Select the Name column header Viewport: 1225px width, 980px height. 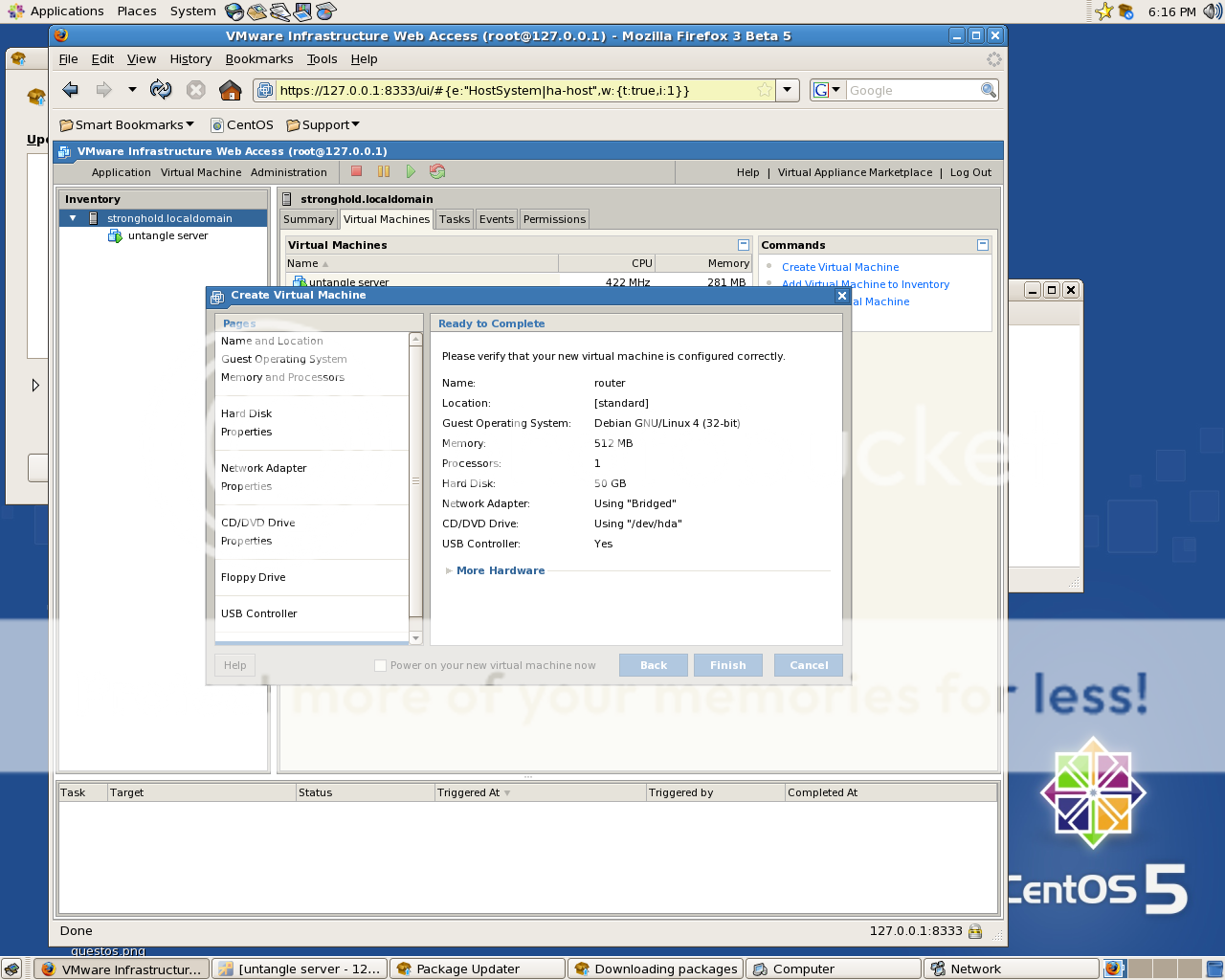pyautogui.click(x=421, y=263)
